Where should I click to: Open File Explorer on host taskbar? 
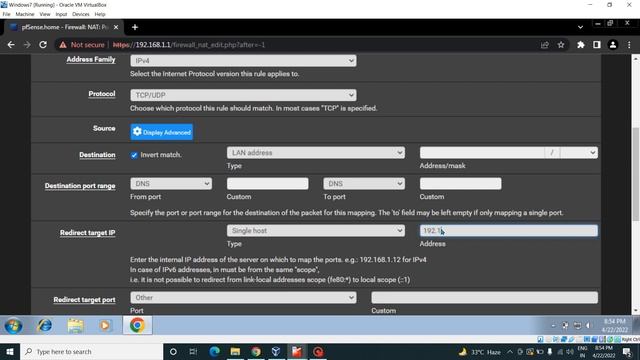tap(235, 351)
